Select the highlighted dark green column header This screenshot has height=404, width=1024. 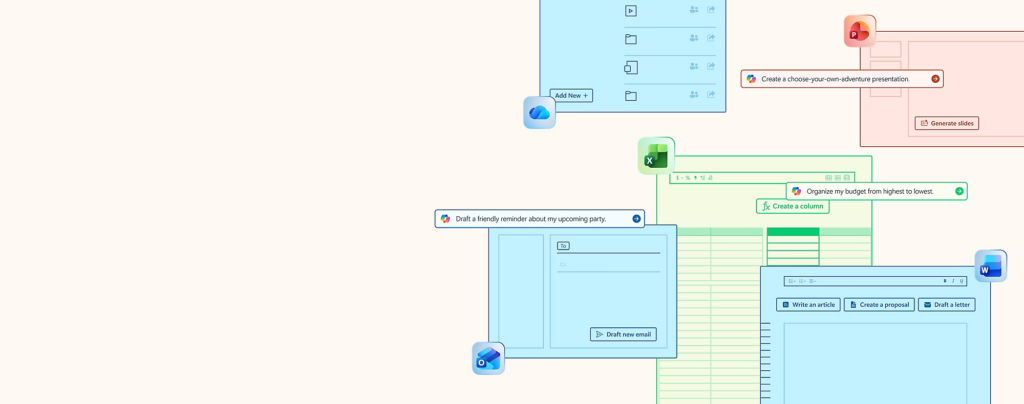792,232
